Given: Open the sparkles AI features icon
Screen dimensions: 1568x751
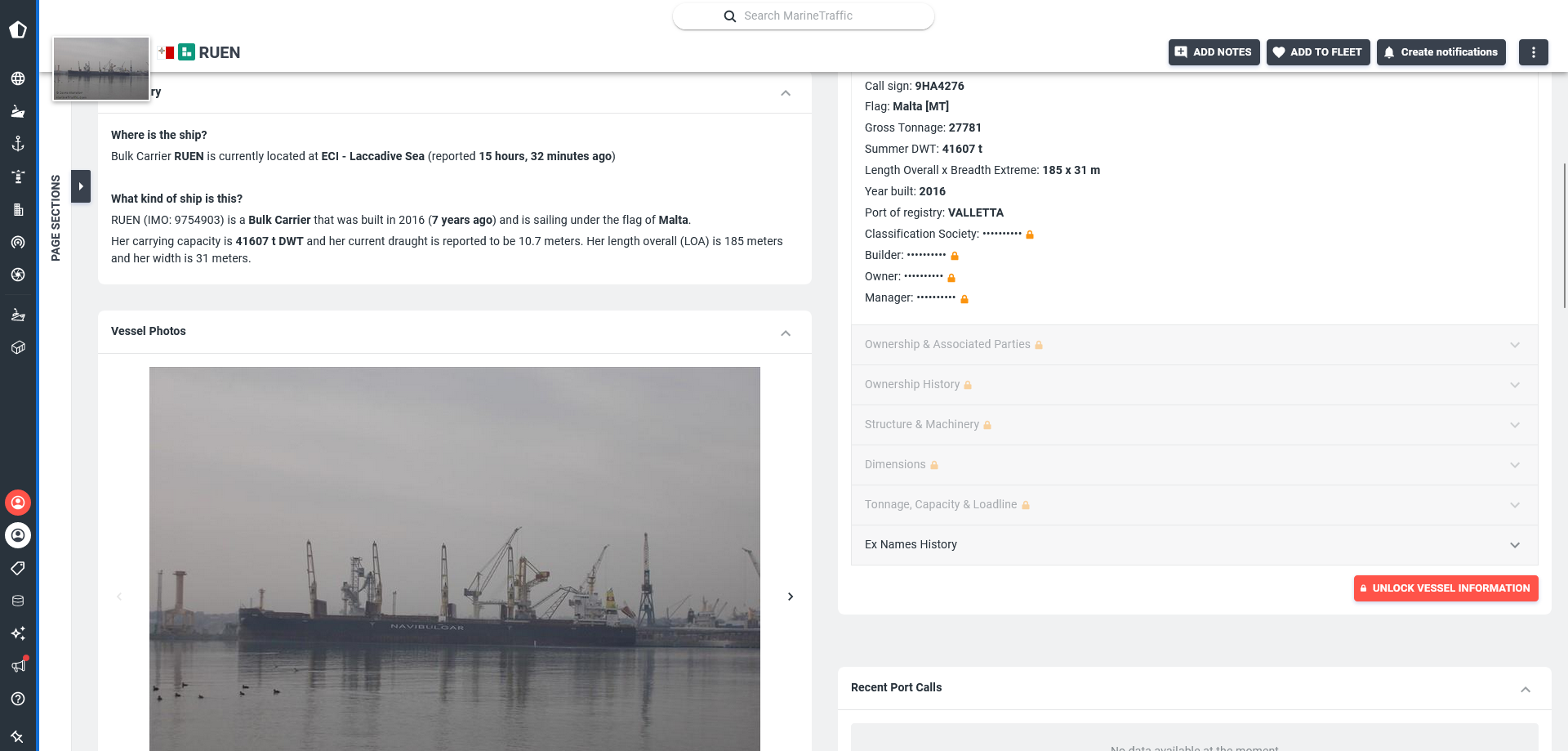Looking at the screenshot, I should tap(18, 633).
